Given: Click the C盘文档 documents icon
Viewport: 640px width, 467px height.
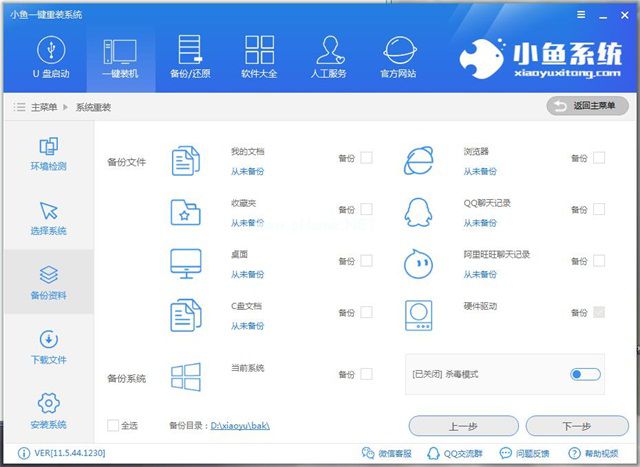Looking at the screenshot, I should (186, 315).
